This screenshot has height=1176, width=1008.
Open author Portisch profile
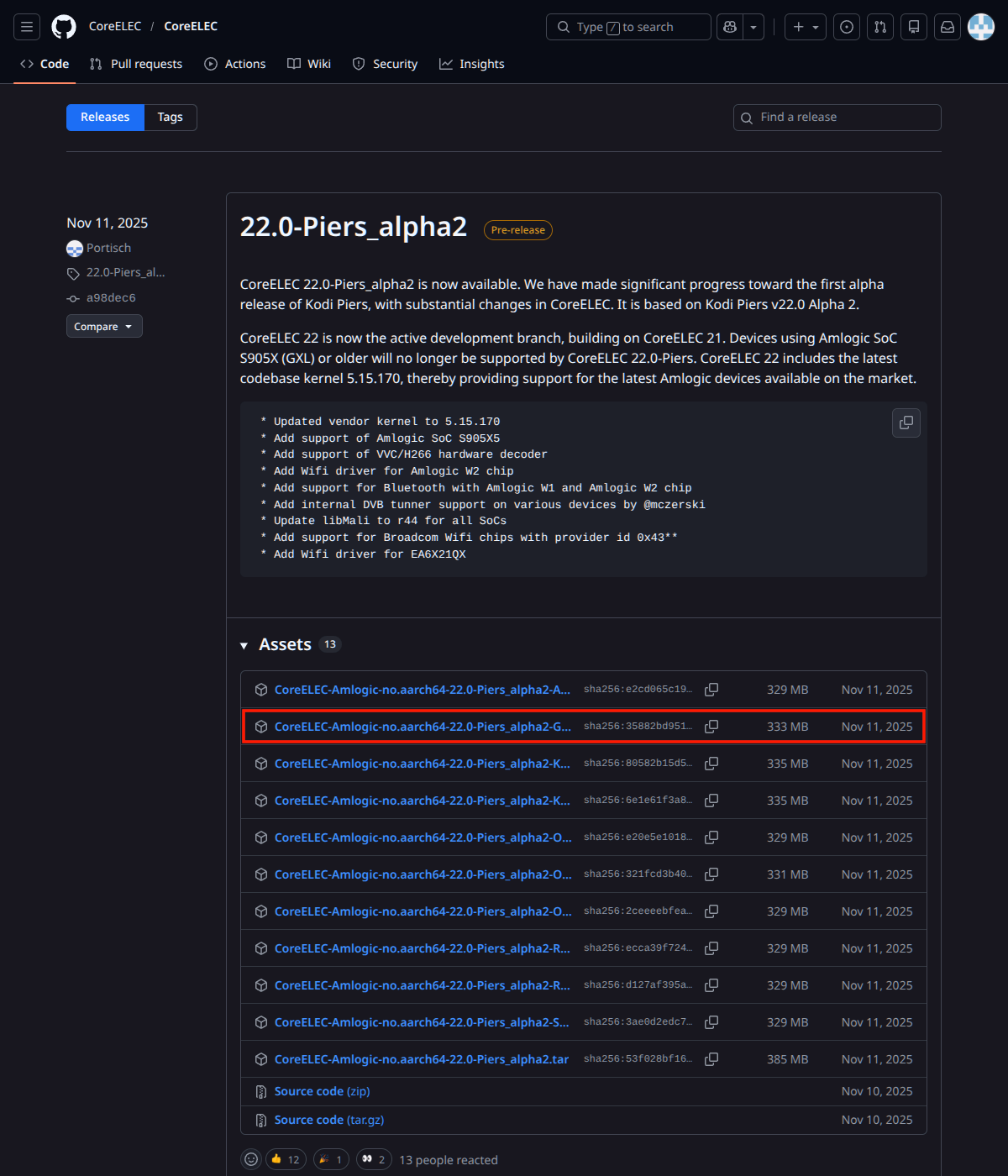pos(108,248)
